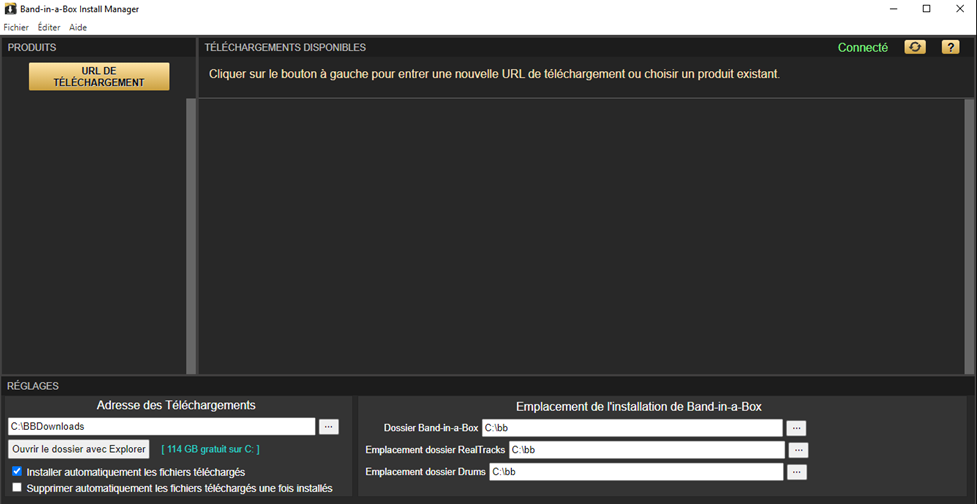
Task: Click the URL DE TÉLÉCHARGEMENT button
Action: (99, 77)
